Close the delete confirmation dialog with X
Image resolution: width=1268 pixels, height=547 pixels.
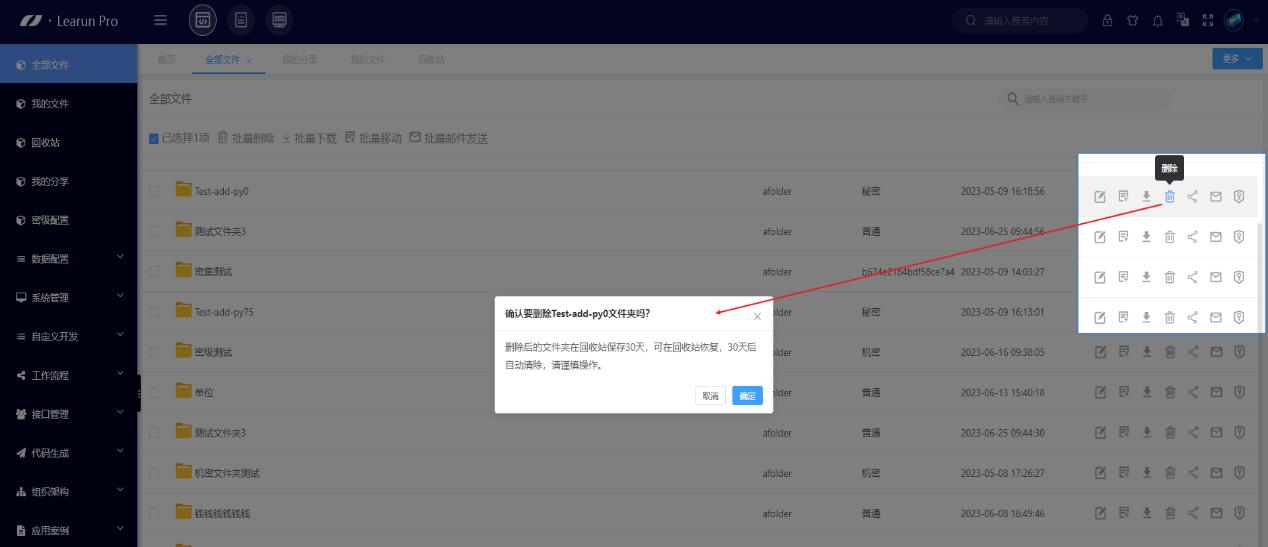tap(757, 316)
